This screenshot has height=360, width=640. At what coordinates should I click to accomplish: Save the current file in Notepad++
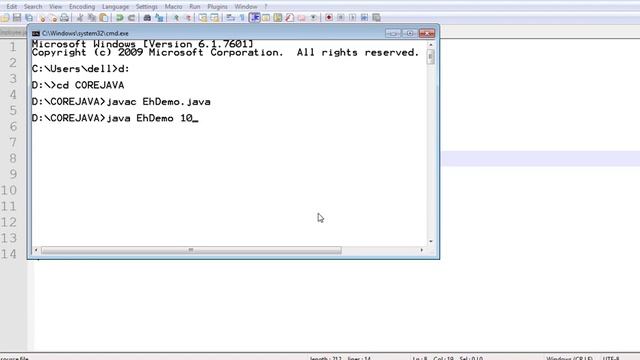coord(17,18)
